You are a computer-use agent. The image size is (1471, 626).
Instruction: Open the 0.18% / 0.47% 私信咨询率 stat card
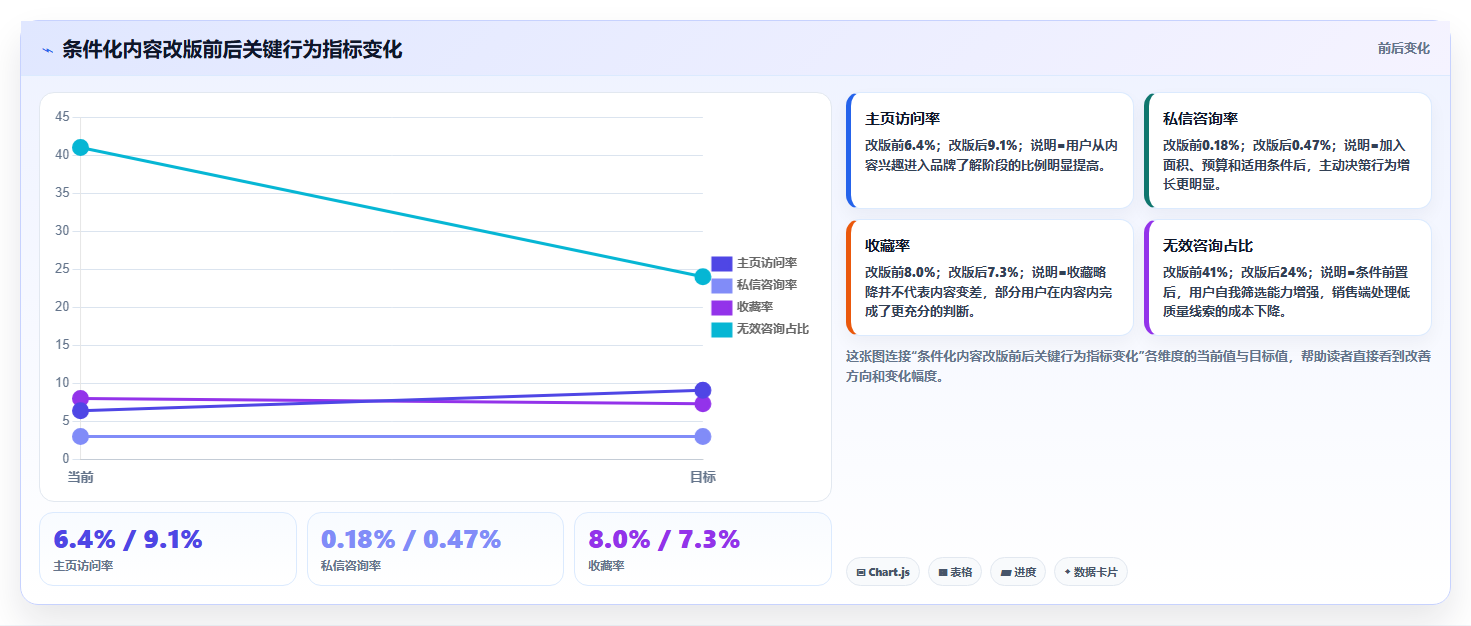point(436,549)
